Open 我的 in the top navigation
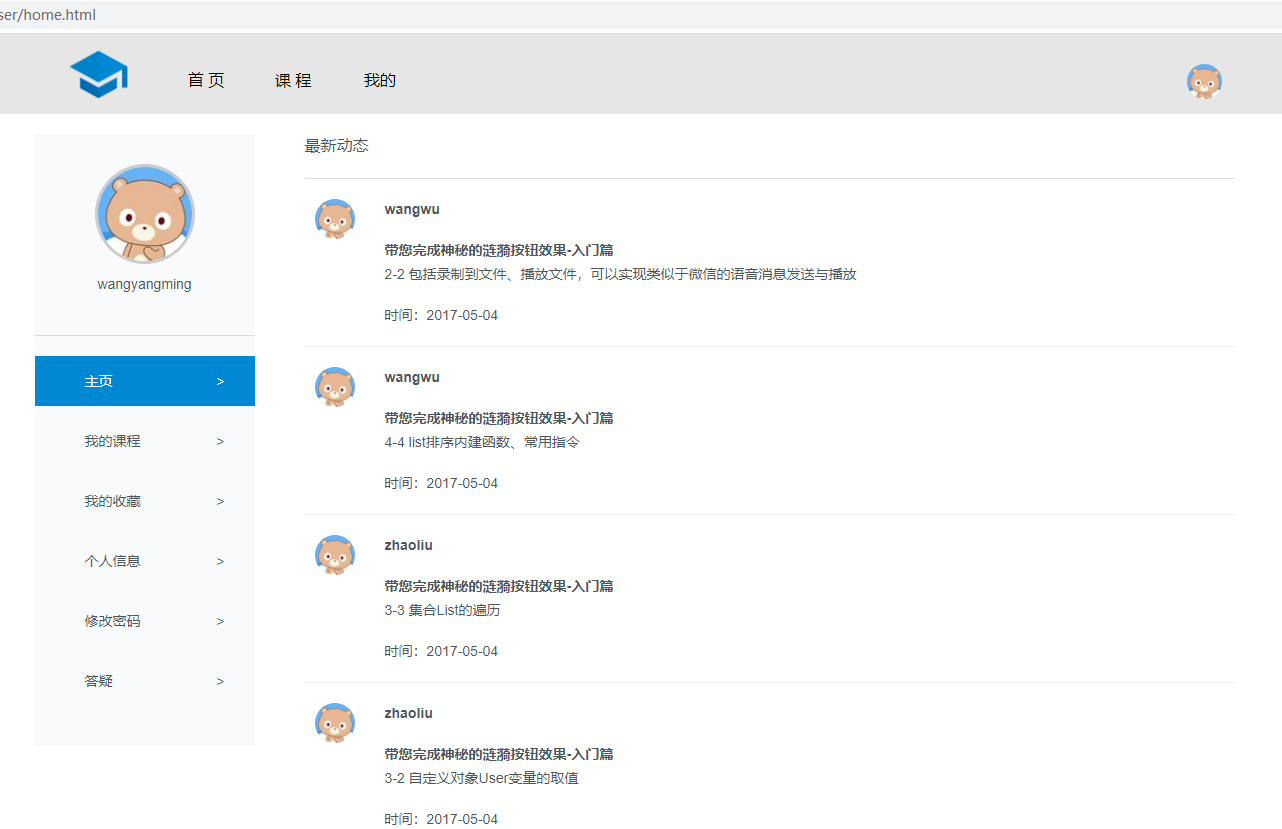Screen dimensions: 1282x829 (380, 81)
